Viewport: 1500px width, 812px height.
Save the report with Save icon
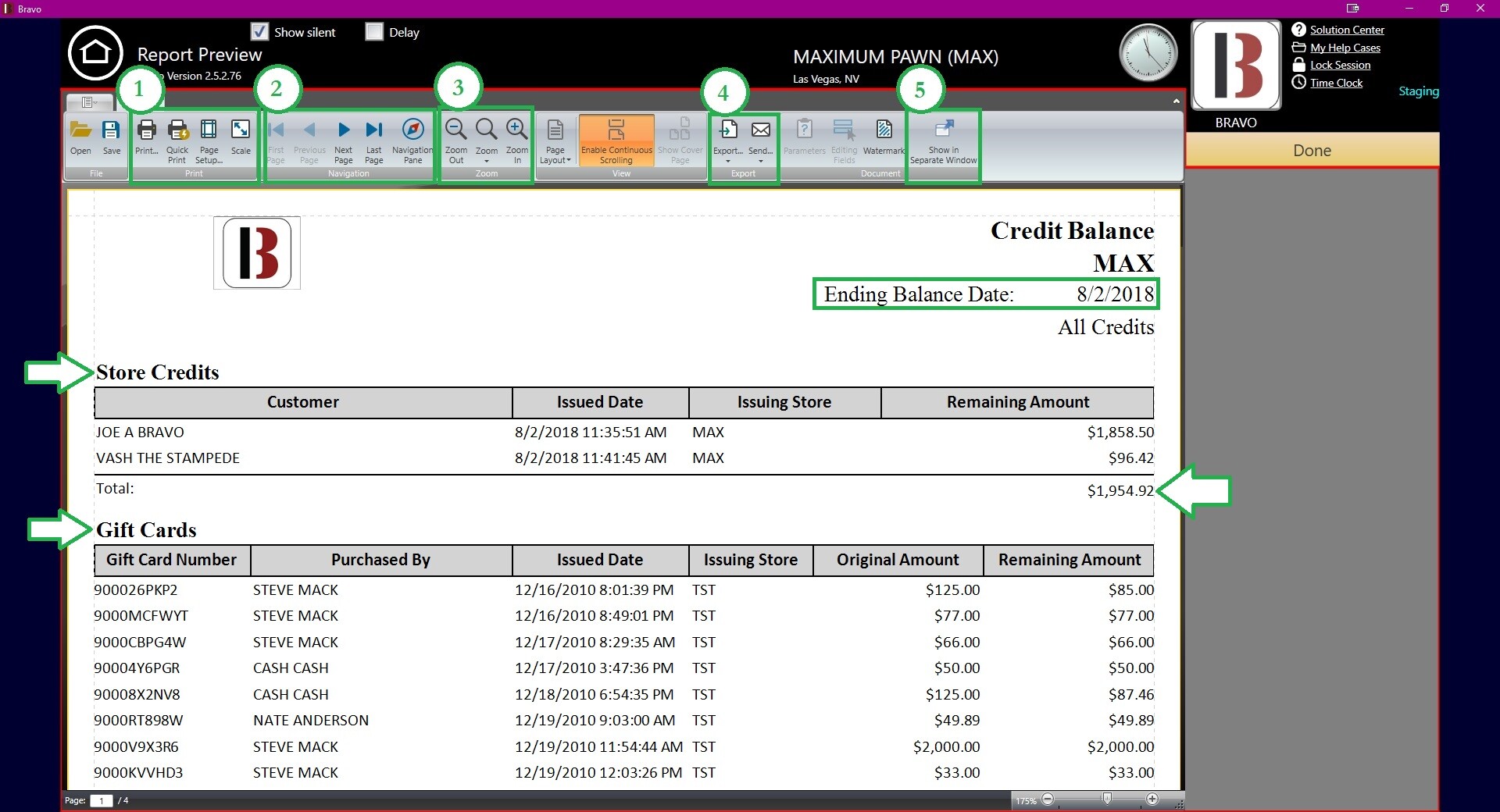point(112,137)
